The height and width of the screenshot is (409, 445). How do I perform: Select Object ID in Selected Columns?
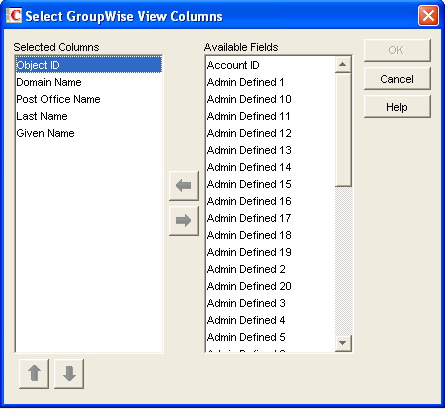89,65
